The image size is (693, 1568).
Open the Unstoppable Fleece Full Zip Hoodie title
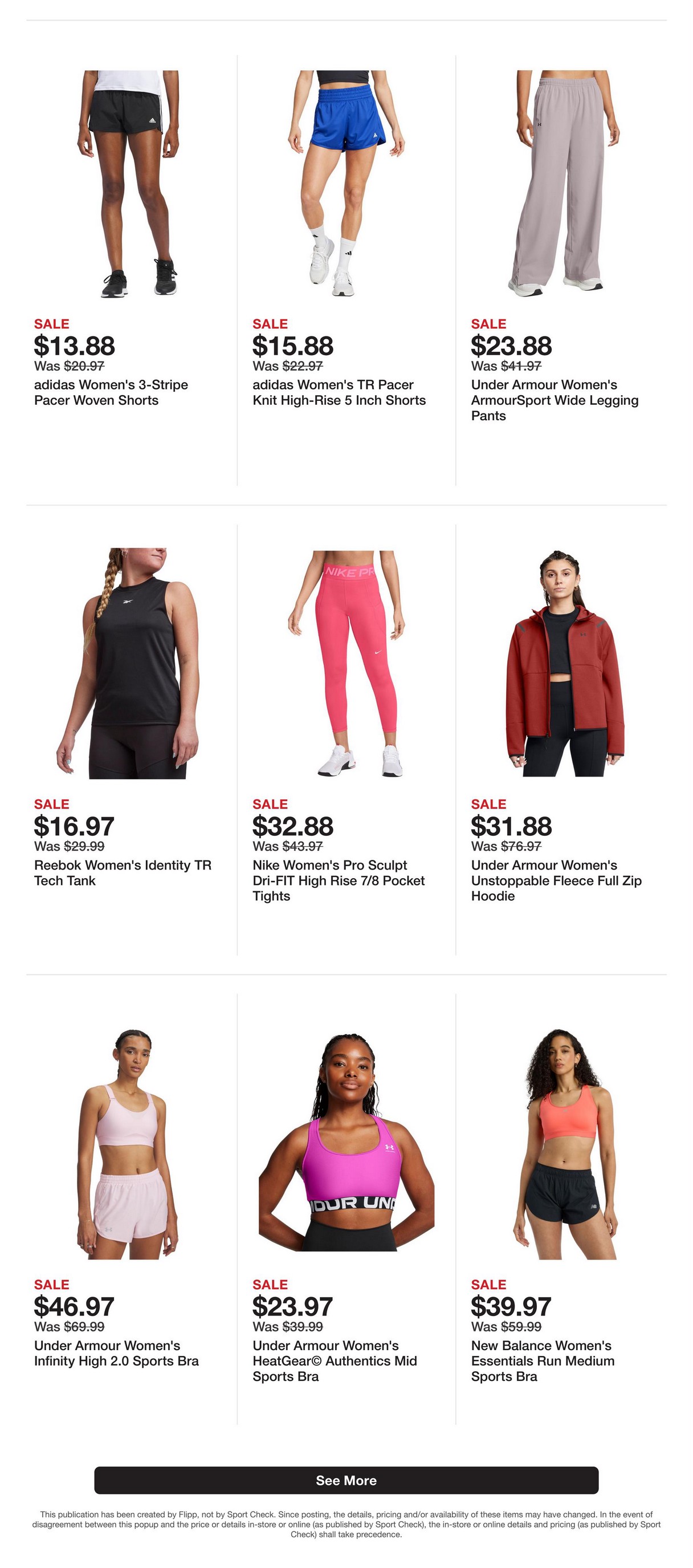[x=556, y=881]
